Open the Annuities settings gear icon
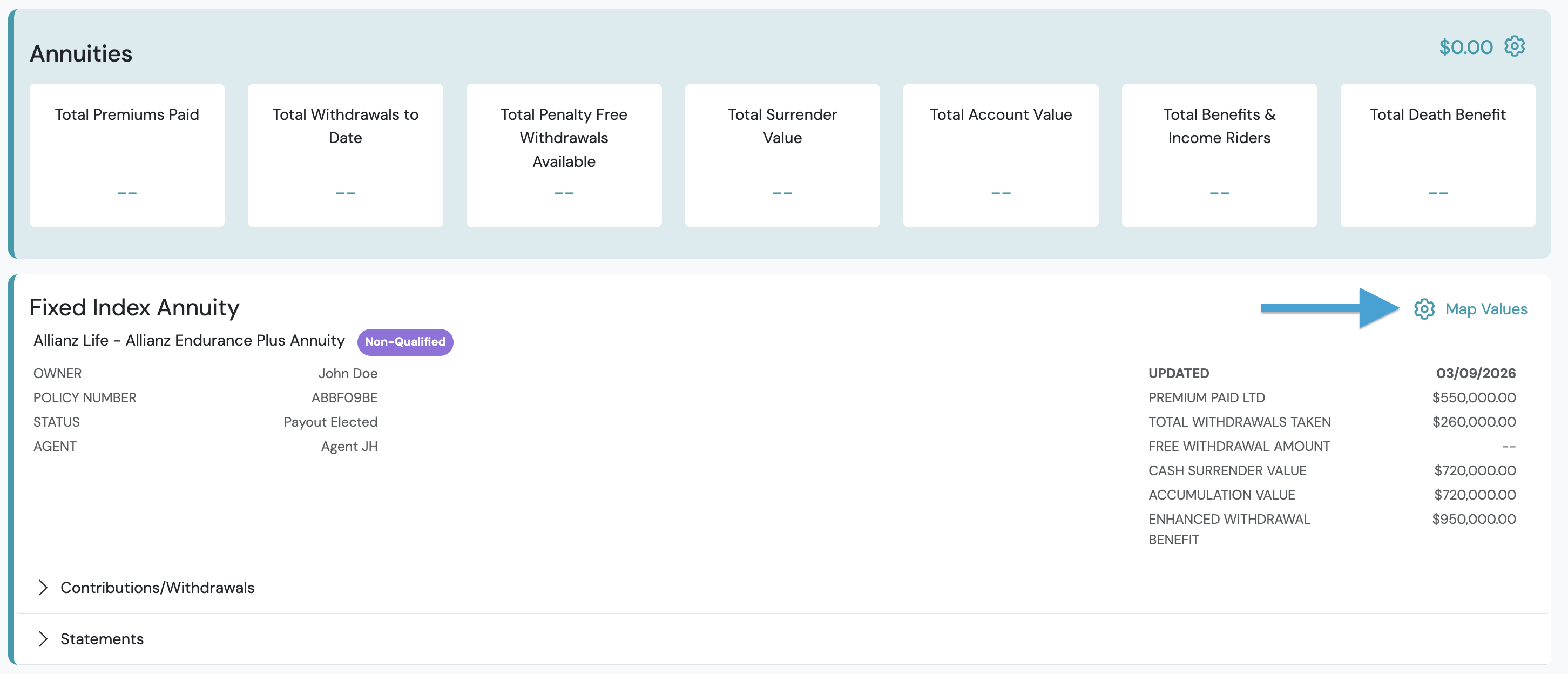 [1514, 46]
